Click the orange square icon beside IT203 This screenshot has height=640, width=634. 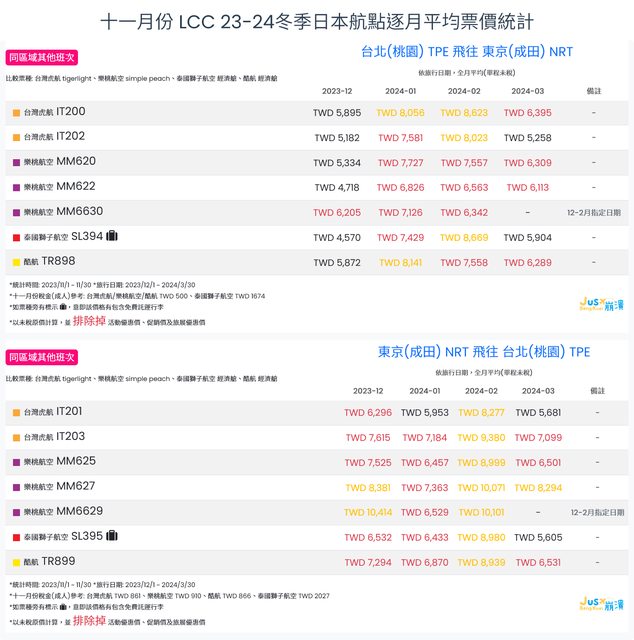tap(16, 437)
